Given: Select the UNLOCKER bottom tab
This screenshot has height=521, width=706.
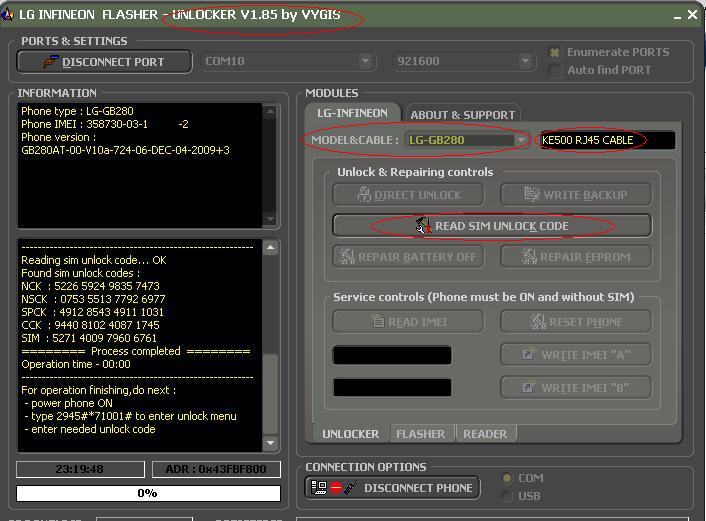Looking at the screenshot, I should pos(350,434).
